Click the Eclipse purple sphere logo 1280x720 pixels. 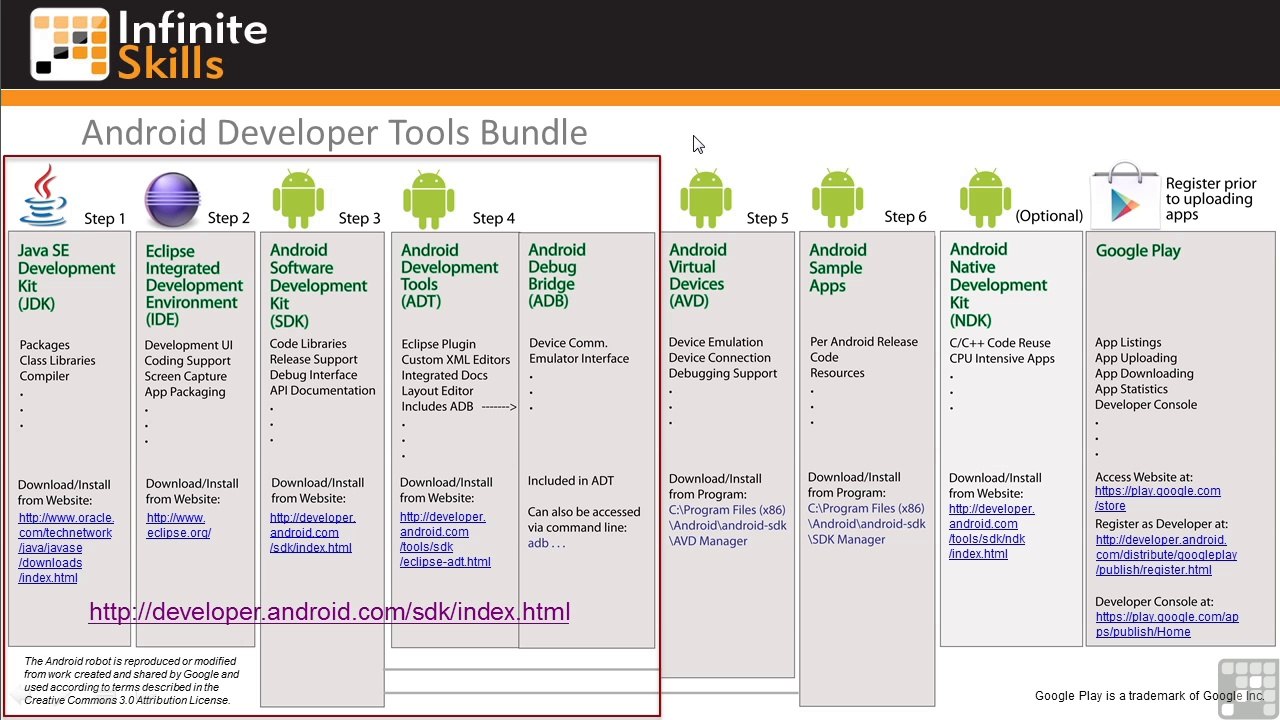pyautogui.click(x=172, y=200)
